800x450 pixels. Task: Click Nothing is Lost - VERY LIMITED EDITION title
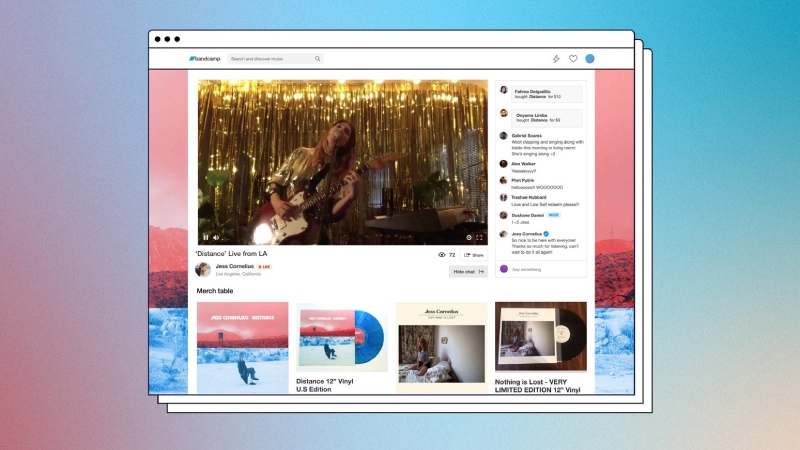pyautogui.click(x=538, y=386)
